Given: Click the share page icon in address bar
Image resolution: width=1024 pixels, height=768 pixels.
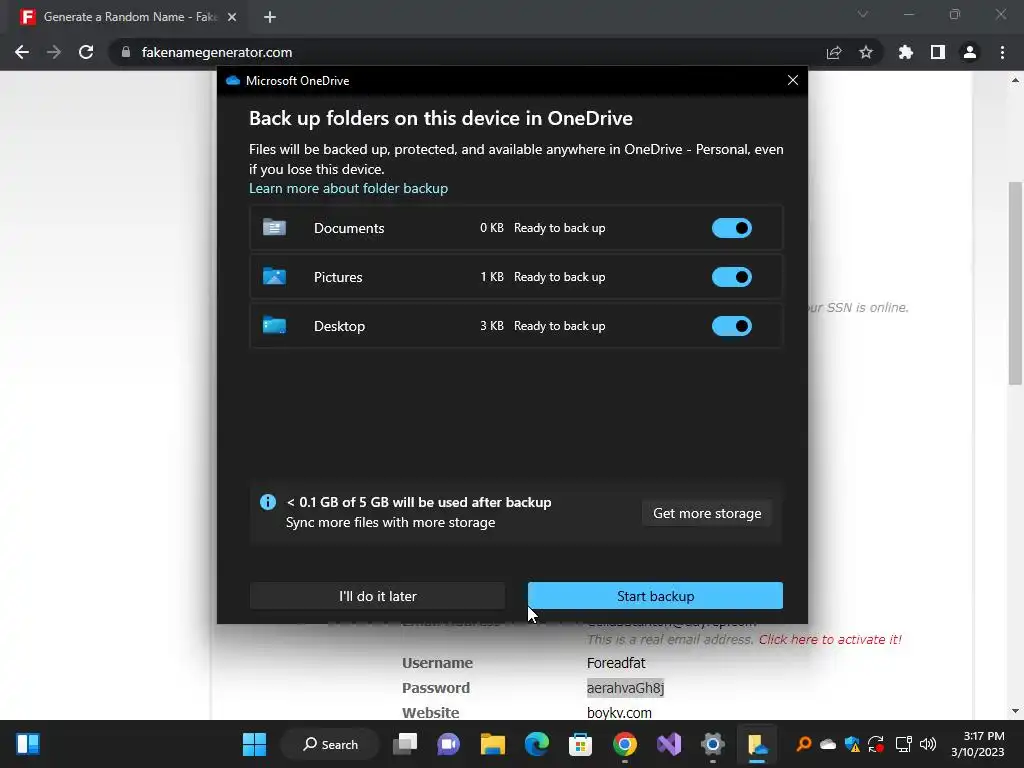Looking at the screenshot, I should [x=834, y=52].
